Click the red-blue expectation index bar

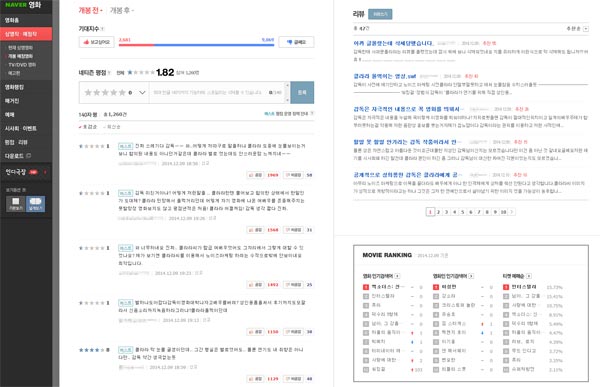click(196, 45)
